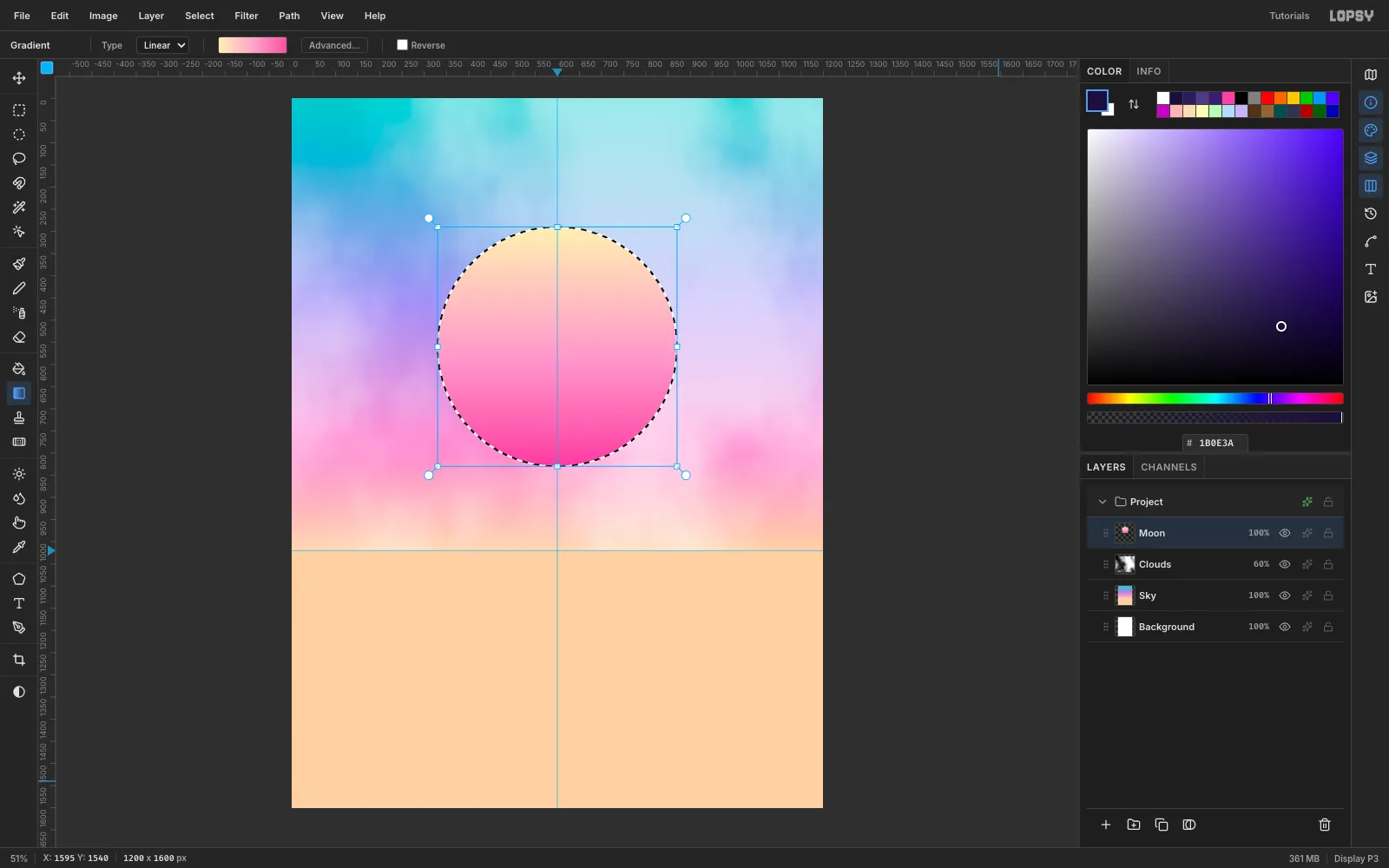Switch to the Channels tab
This screenshot has width=1389, height=868.
coord(1168,467)
